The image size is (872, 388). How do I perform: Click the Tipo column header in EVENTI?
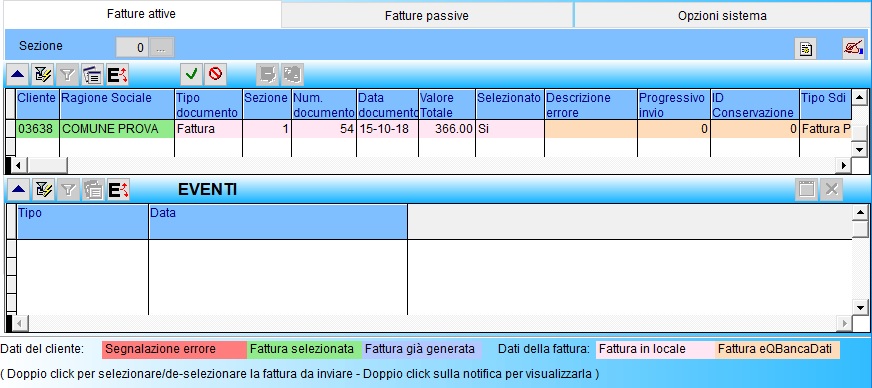pyautogui.click(x=82, y=221)
